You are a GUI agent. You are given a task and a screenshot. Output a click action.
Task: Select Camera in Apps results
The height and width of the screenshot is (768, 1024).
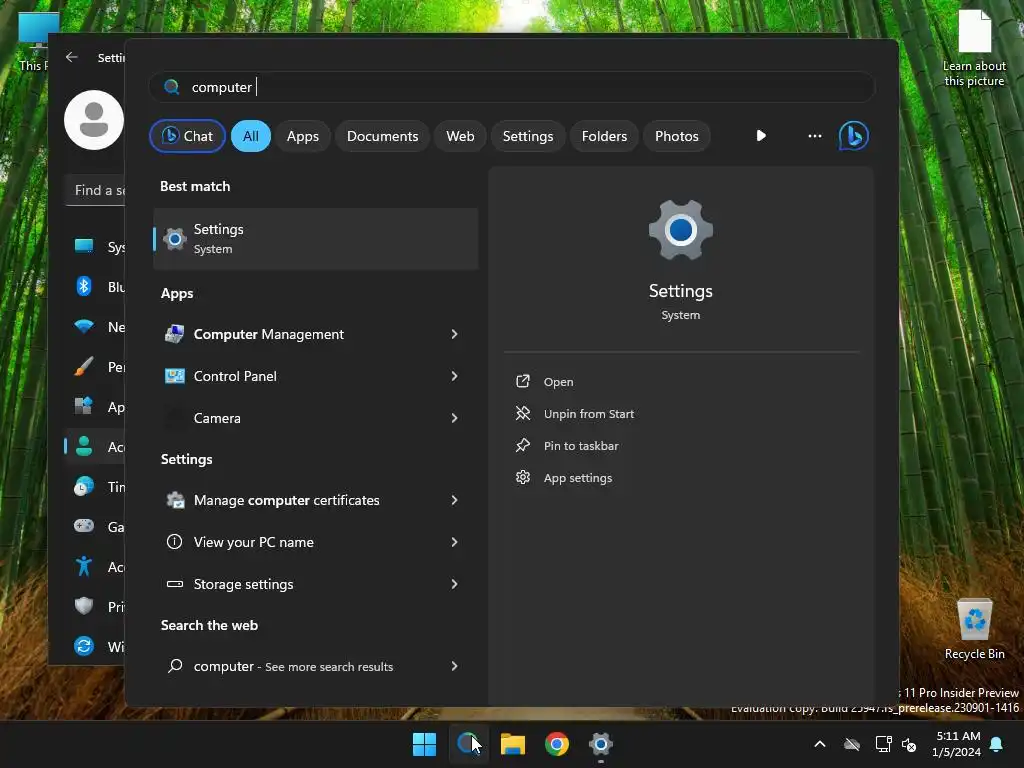click(315, 418)
